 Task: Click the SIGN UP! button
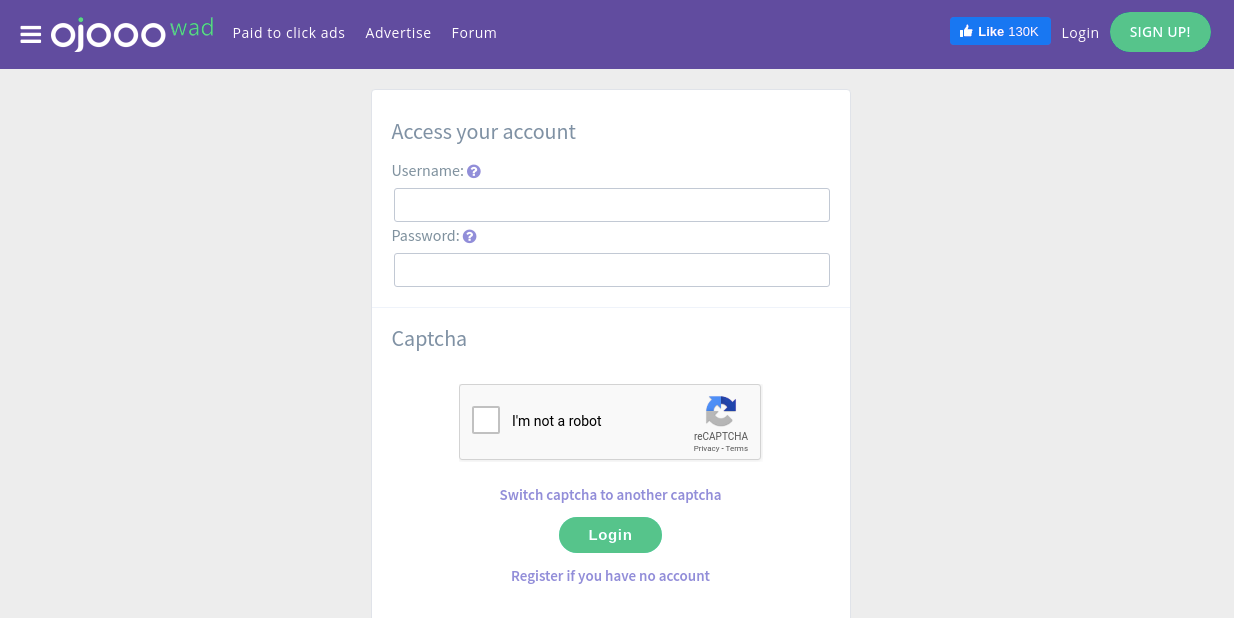(1160, 32)
